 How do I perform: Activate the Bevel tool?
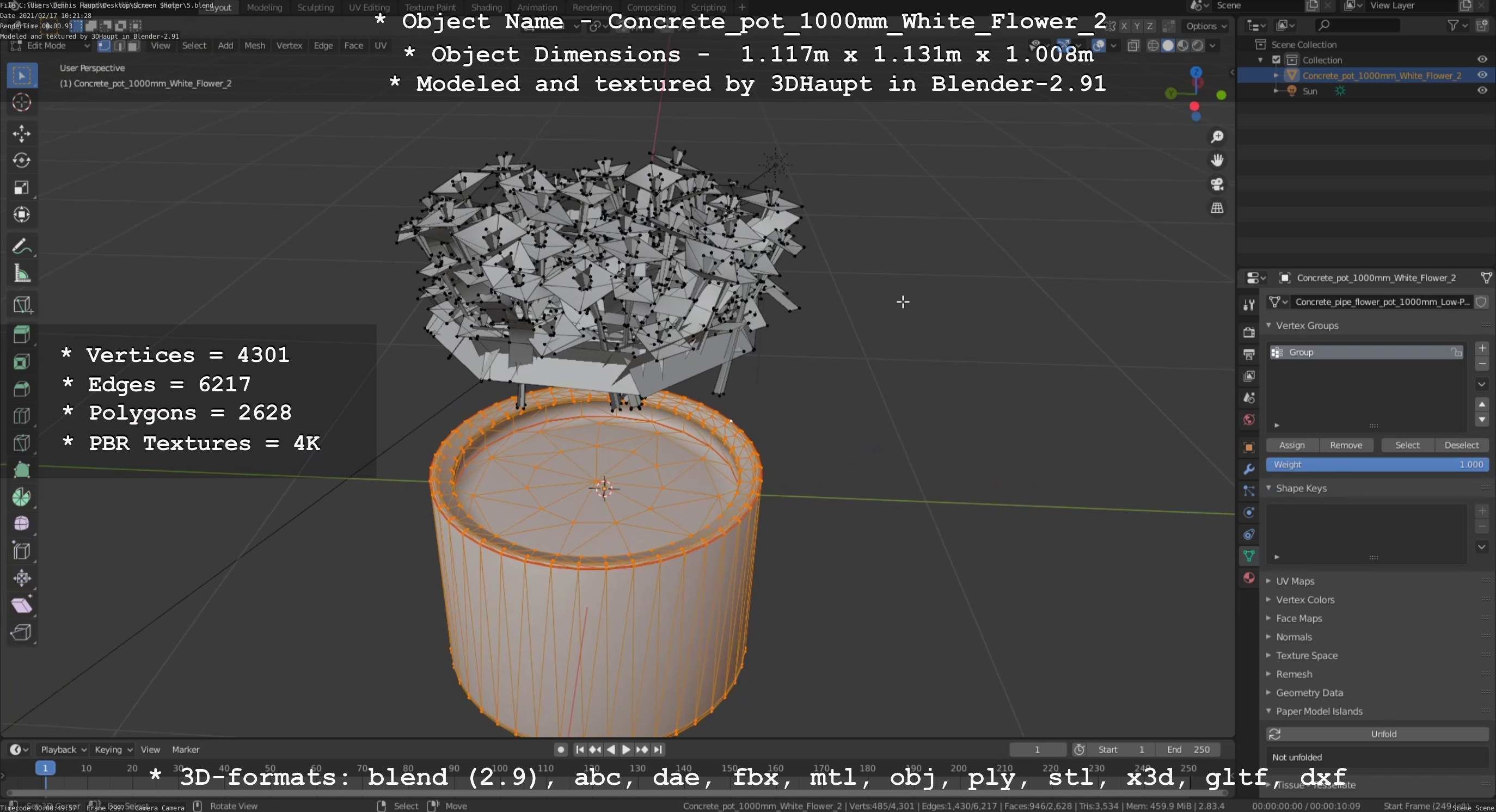click(22, 389)
